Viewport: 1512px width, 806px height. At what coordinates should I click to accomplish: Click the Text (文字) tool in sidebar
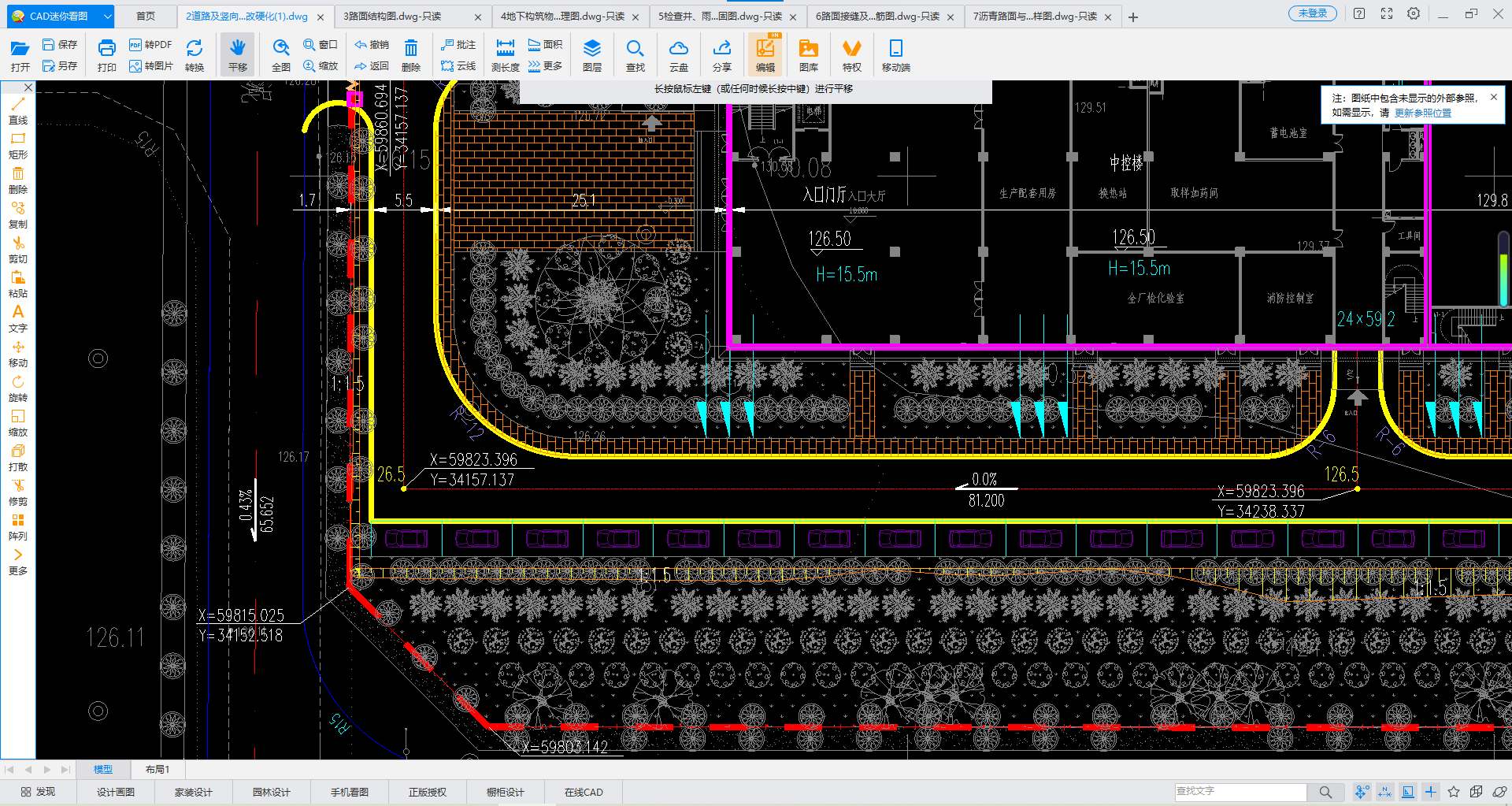click(18, 319)
